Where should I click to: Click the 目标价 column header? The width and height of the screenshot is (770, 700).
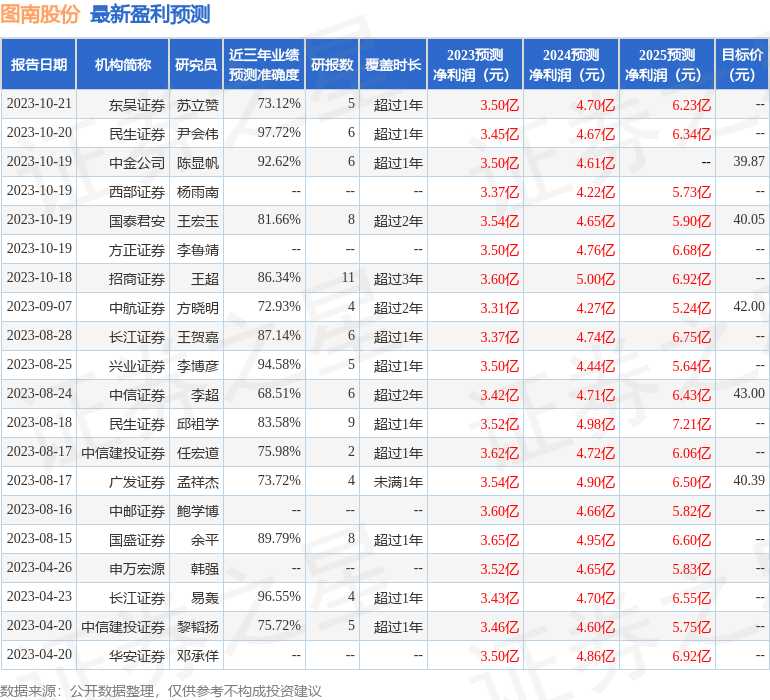[742, 64]
